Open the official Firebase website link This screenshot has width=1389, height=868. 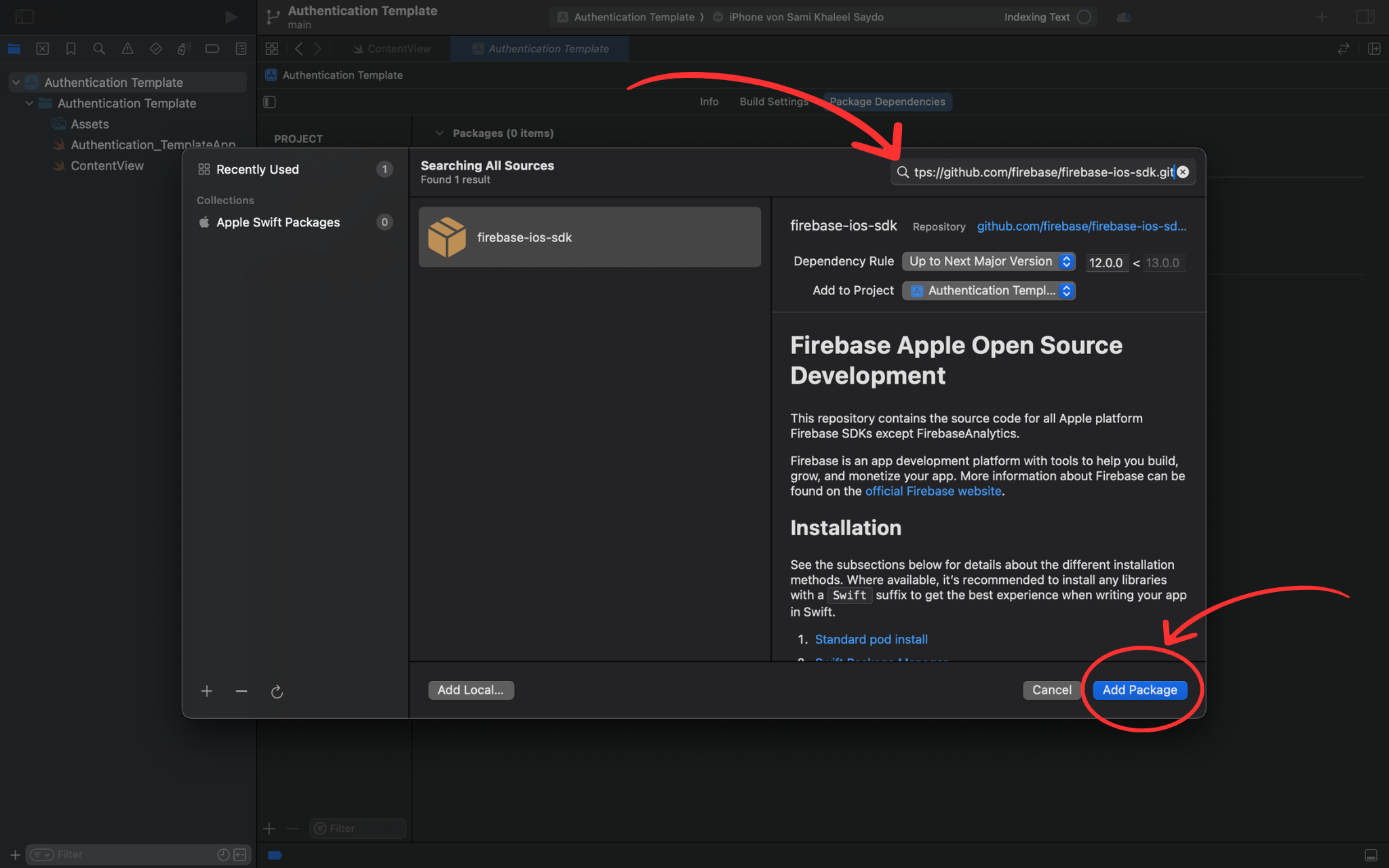(933, 491)
